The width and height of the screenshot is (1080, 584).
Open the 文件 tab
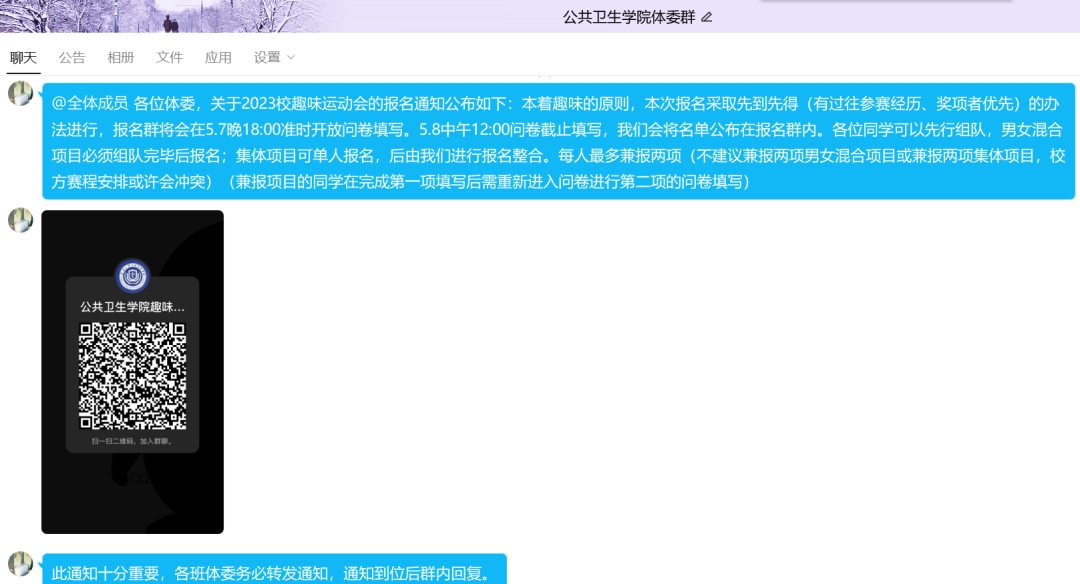[169, 58]
